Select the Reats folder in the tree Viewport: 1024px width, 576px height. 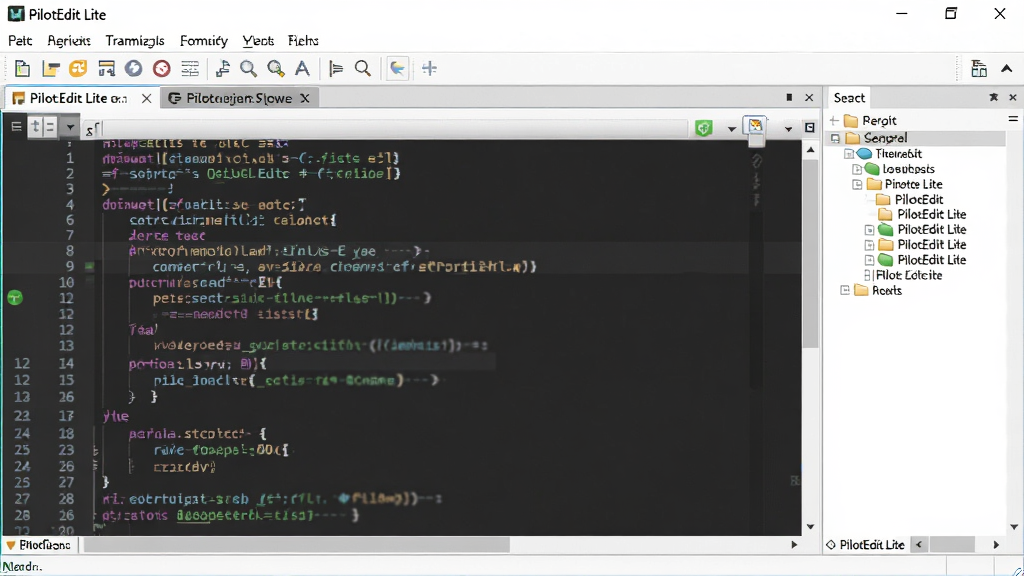point(887,291)
